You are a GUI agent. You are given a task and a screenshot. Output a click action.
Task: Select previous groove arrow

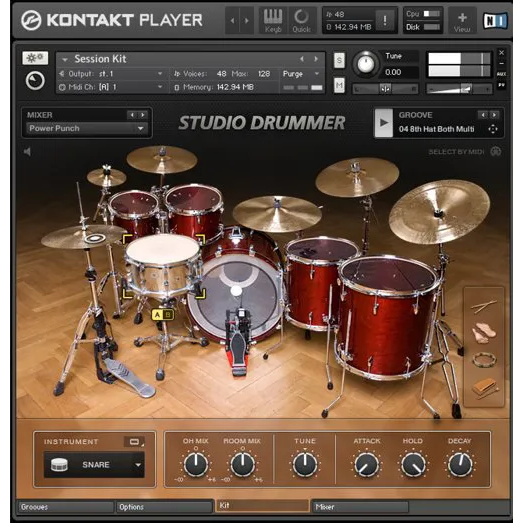(x=483, y=115)
